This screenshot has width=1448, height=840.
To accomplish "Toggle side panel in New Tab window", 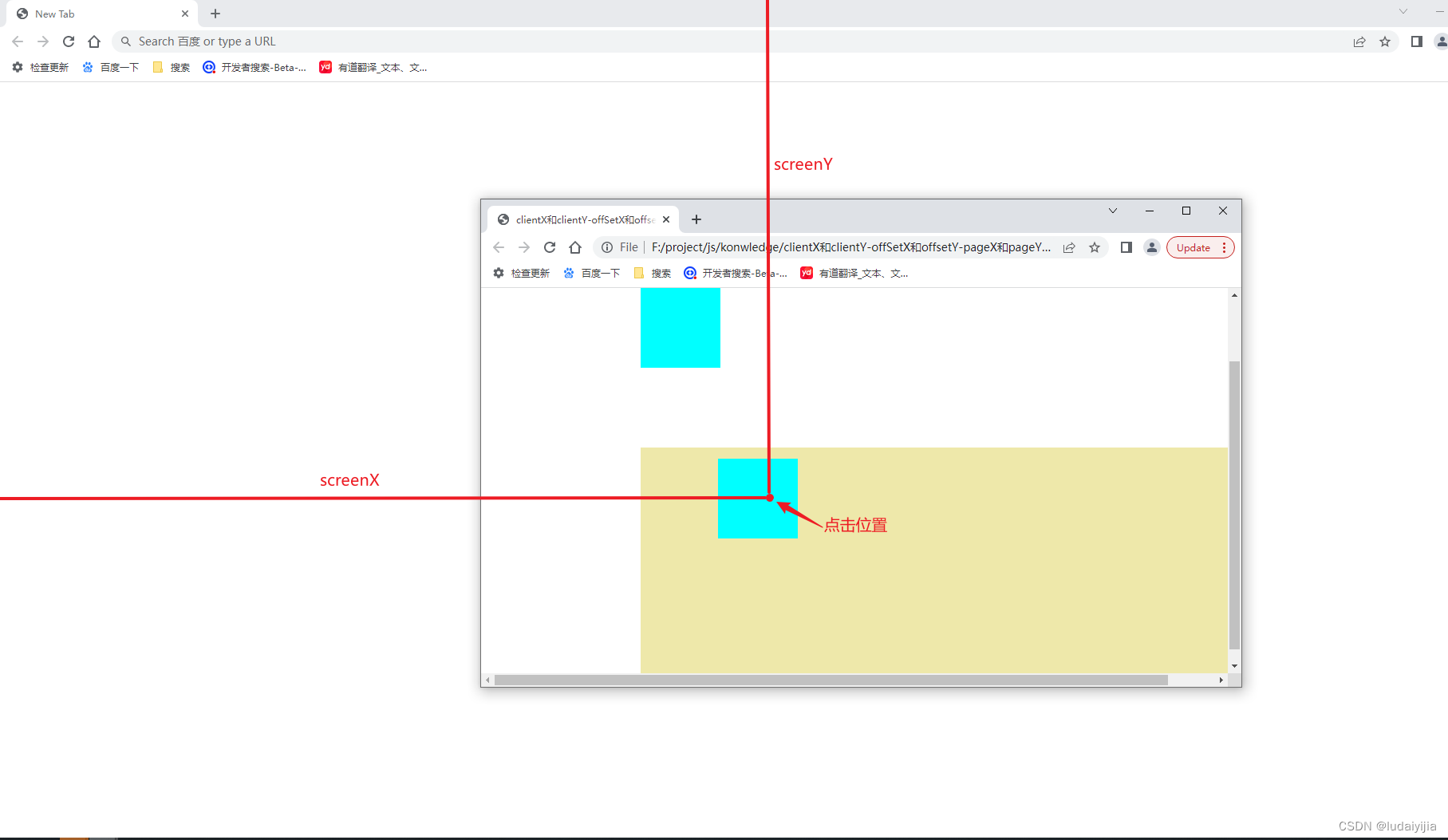I will click(x=1417, y=41).
